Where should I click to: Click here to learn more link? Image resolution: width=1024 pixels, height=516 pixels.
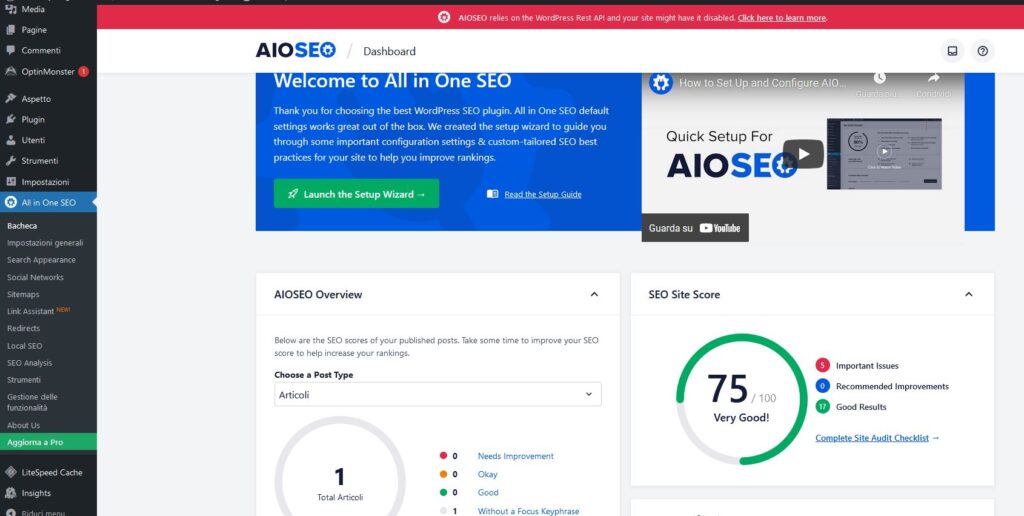(x=782, y=18)
